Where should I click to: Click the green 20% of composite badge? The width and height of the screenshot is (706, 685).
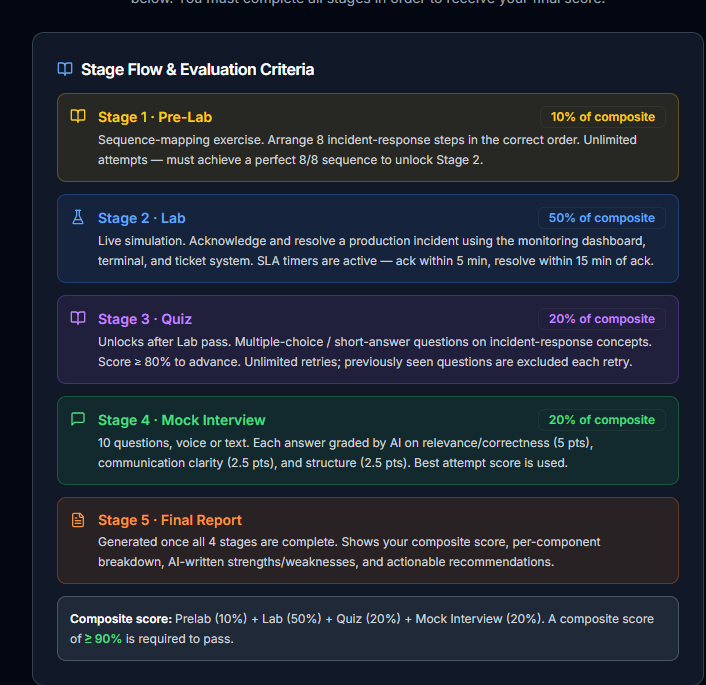tap(602, 420)
